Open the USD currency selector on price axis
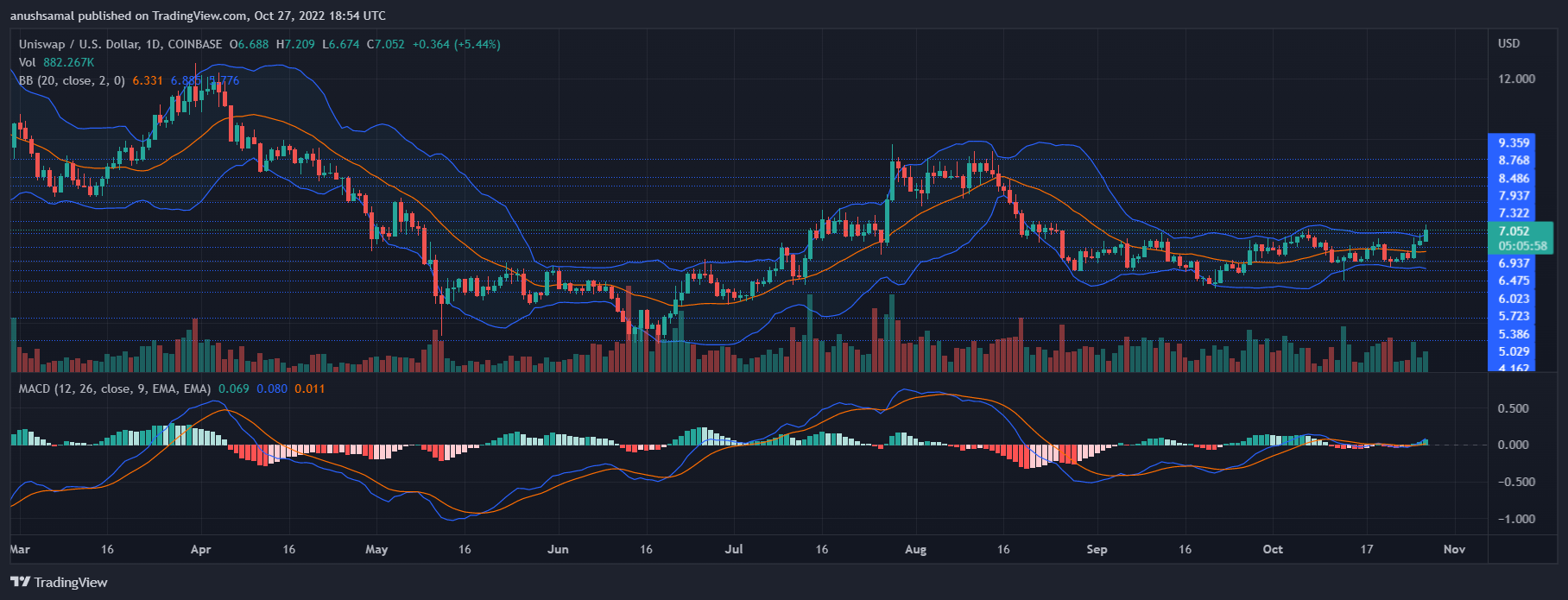Screen dimensions: 1568x600 tap(1508, 43)
